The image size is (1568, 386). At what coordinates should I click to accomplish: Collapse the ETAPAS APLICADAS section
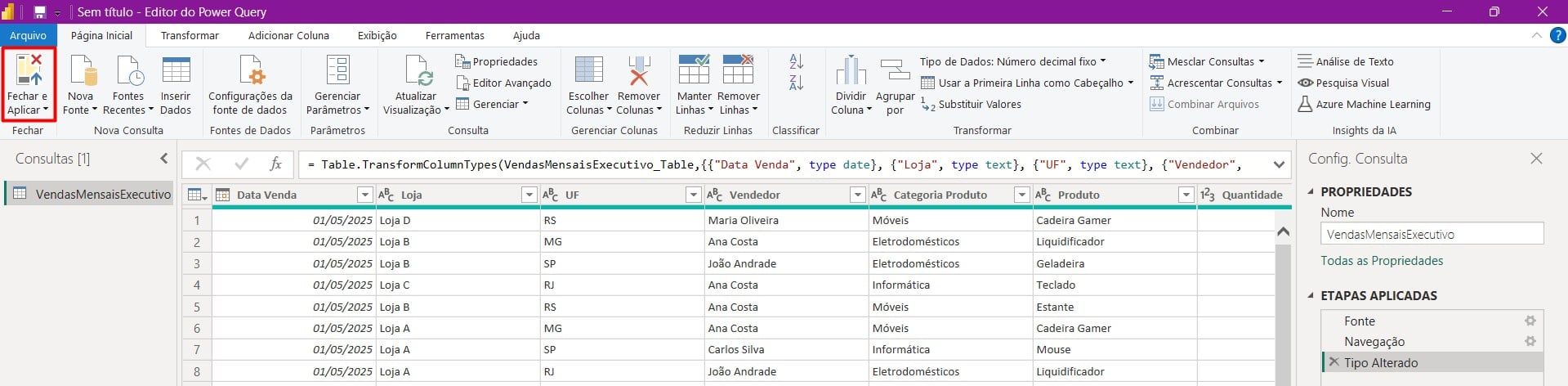click(1311, 295)
